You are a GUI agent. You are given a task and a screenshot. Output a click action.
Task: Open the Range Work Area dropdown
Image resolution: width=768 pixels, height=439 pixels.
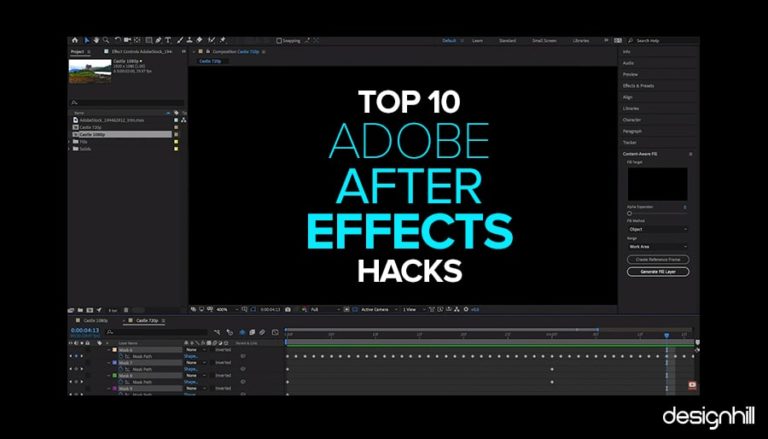658,246
